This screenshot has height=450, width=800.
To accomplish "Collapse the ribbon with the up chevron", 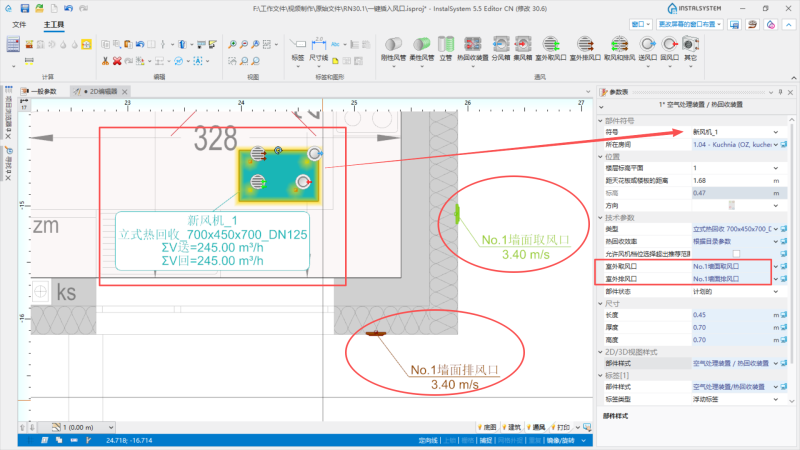I will point(789,24).
